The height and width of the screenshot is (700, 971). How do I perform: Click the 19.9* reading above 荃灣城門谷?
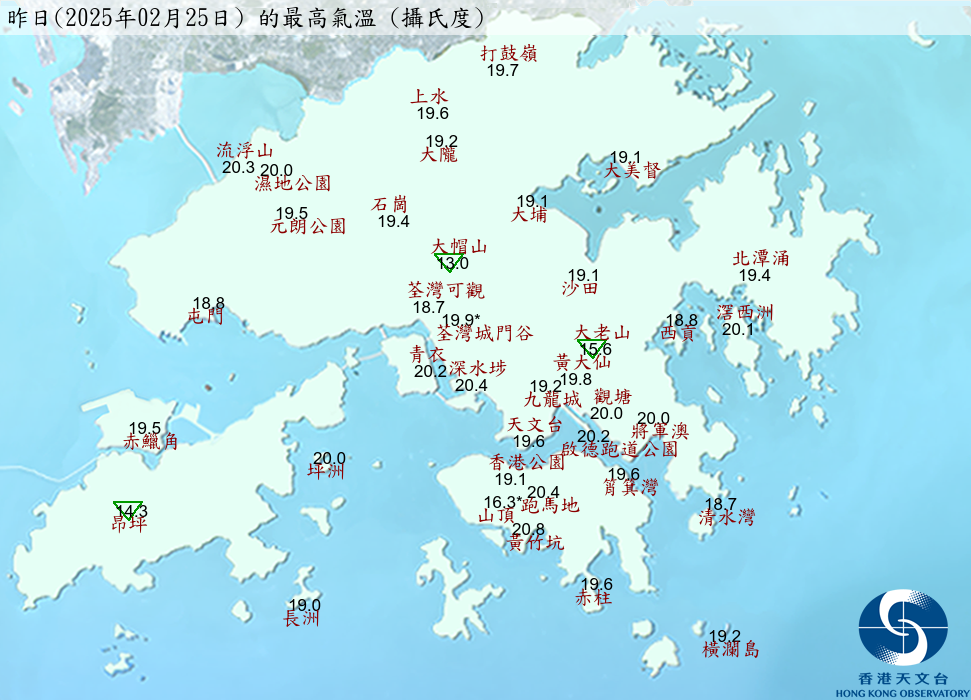click(x=461, y=320)
